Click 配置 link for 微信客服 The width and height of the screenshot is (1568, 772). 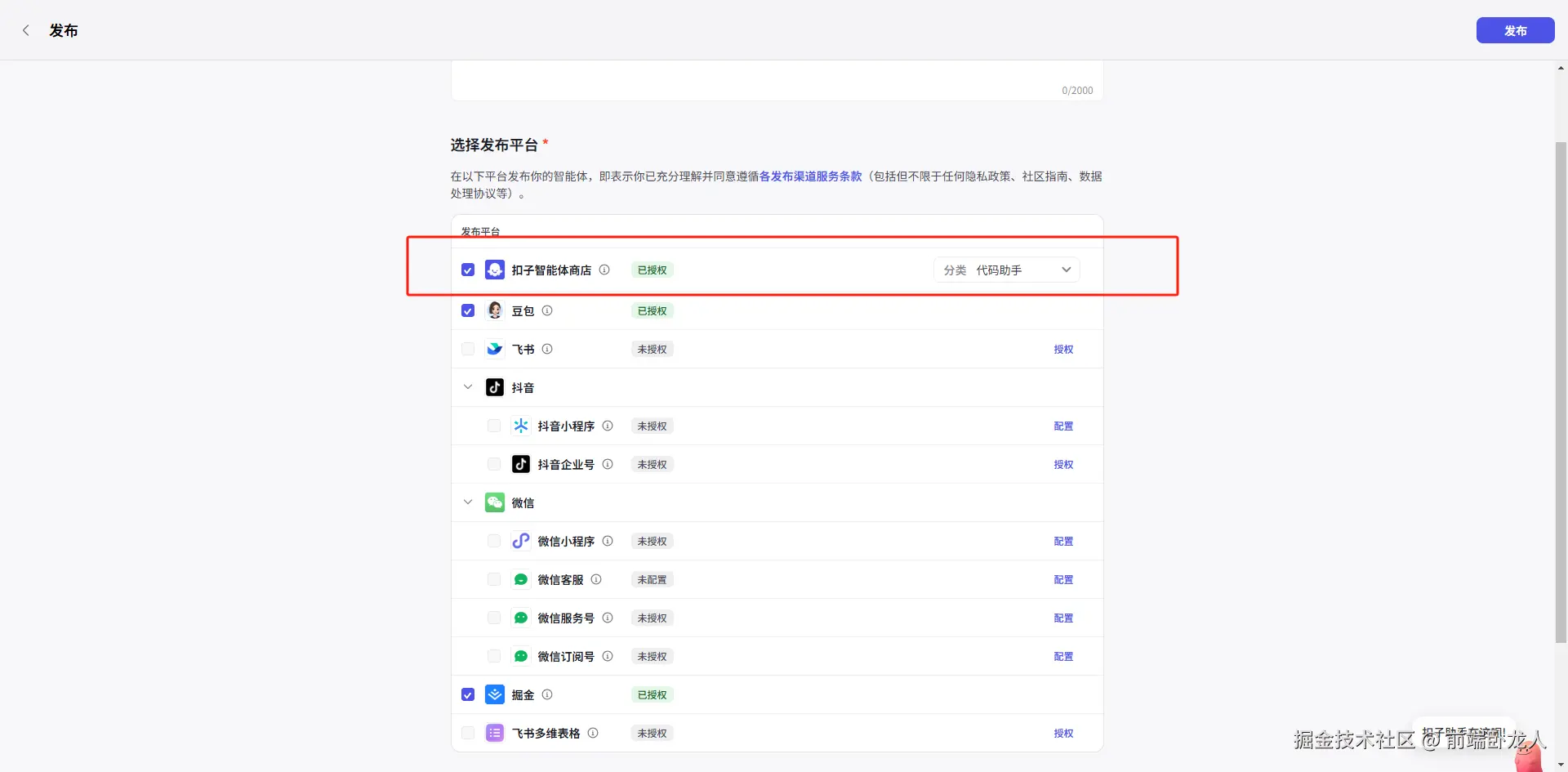[1063, 579]
